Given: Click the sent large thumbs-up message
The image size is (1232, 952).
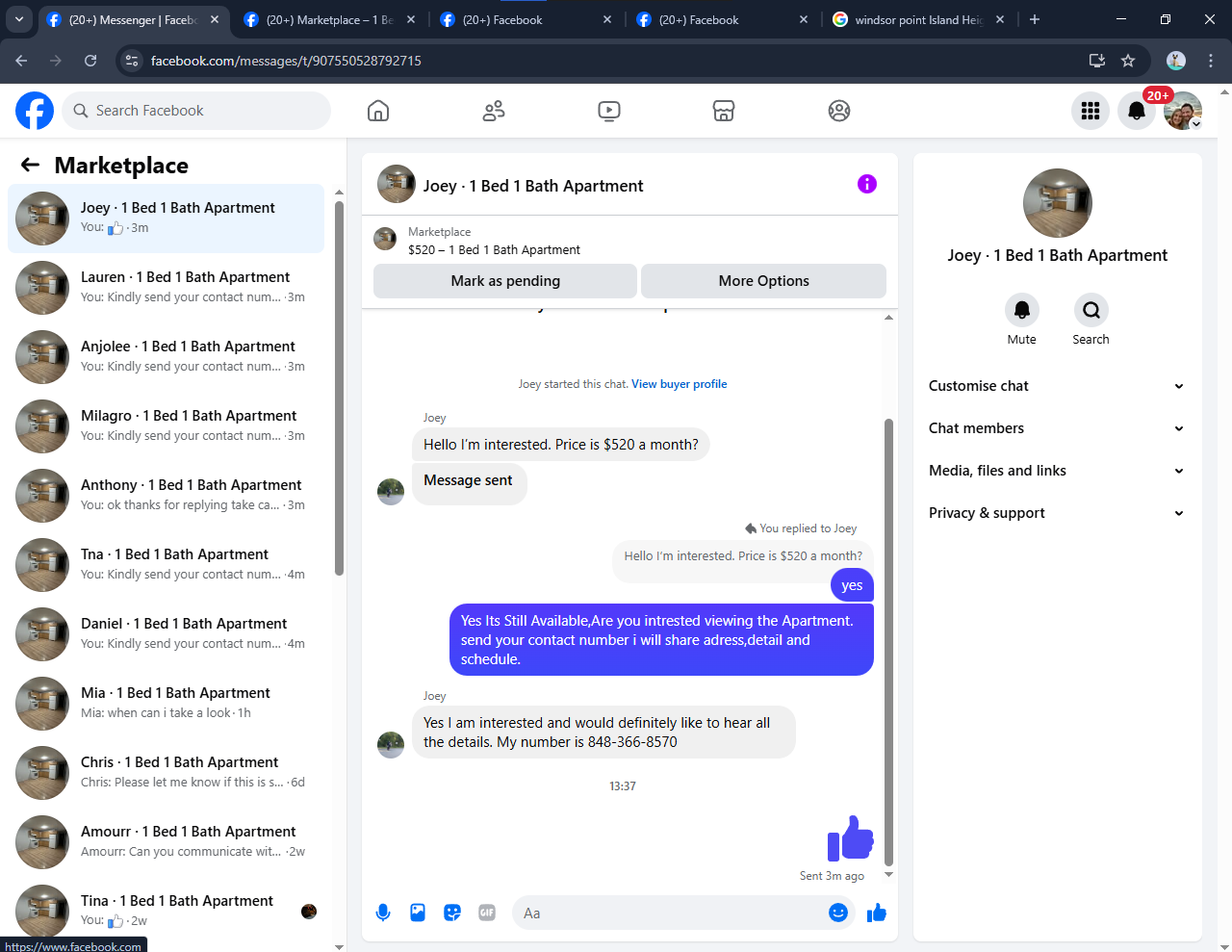Looking at the screenshot, I should [x=851, y=838].
